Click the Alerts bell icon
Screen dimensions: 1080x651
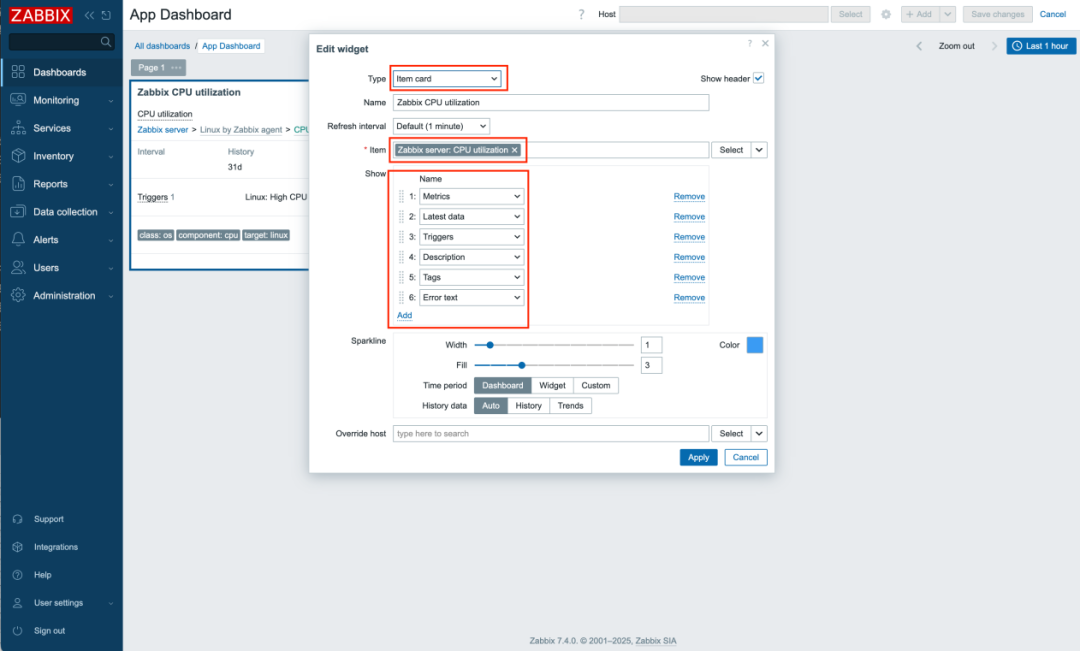[x=18, y=240]
